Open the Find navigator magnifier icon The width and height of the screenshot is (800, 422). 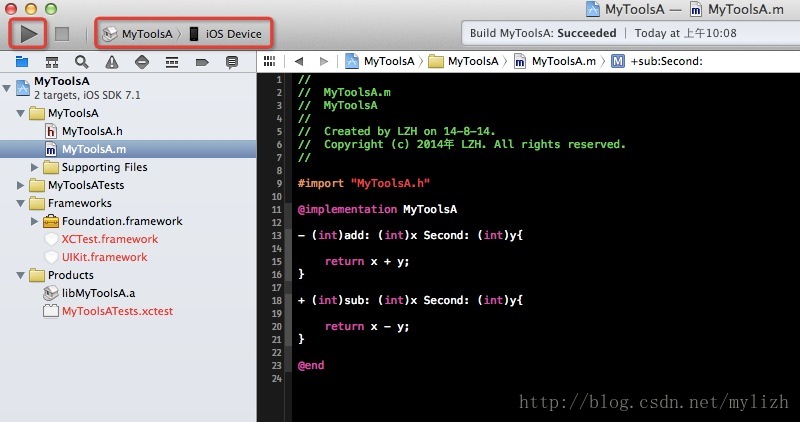coord(82,62)
